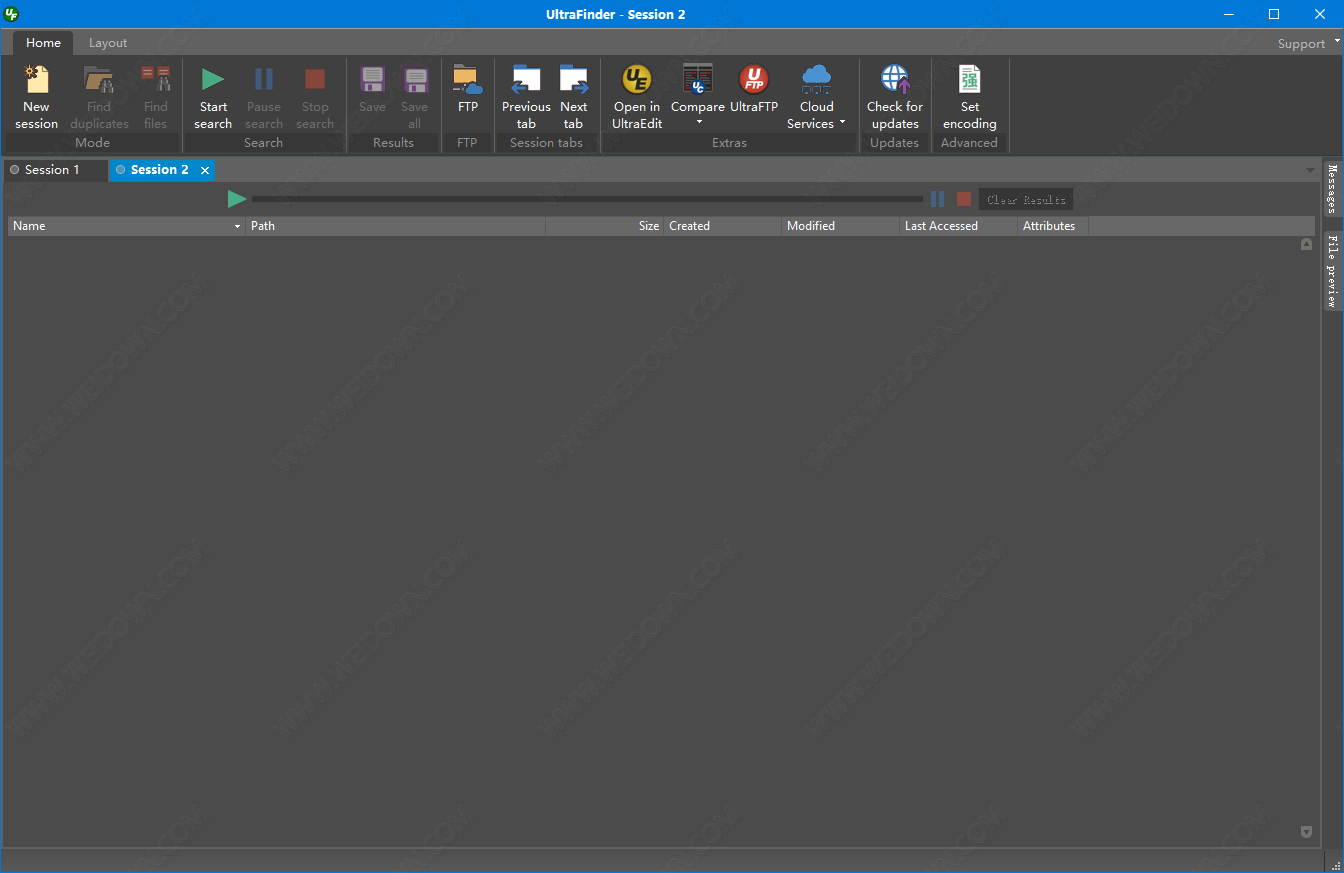This screenshot has height=873, width=1344.
Task: Sort by the Path column
Action: 396,226
